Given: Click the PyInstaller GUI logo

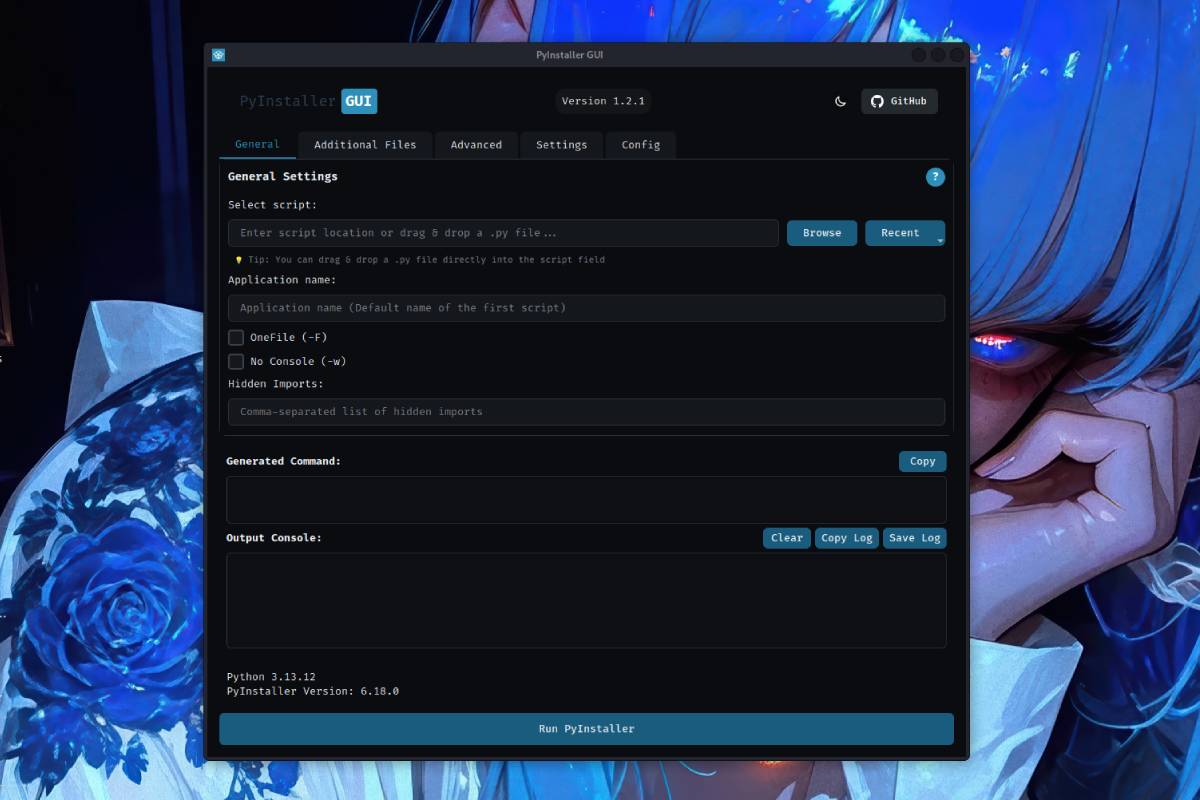Looking at the screenshot, I should point(308,101).
